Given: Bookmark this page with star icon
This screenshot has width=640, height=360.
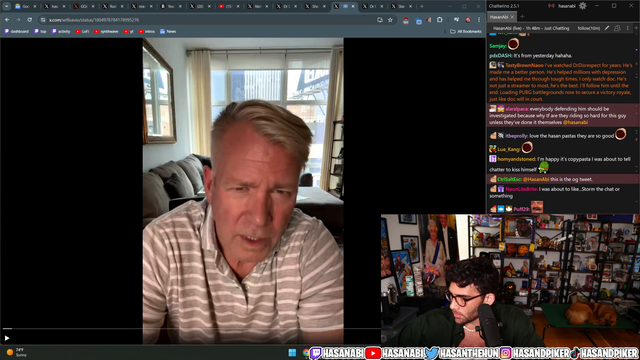Looking at the screenshot, I should point(390,20).
